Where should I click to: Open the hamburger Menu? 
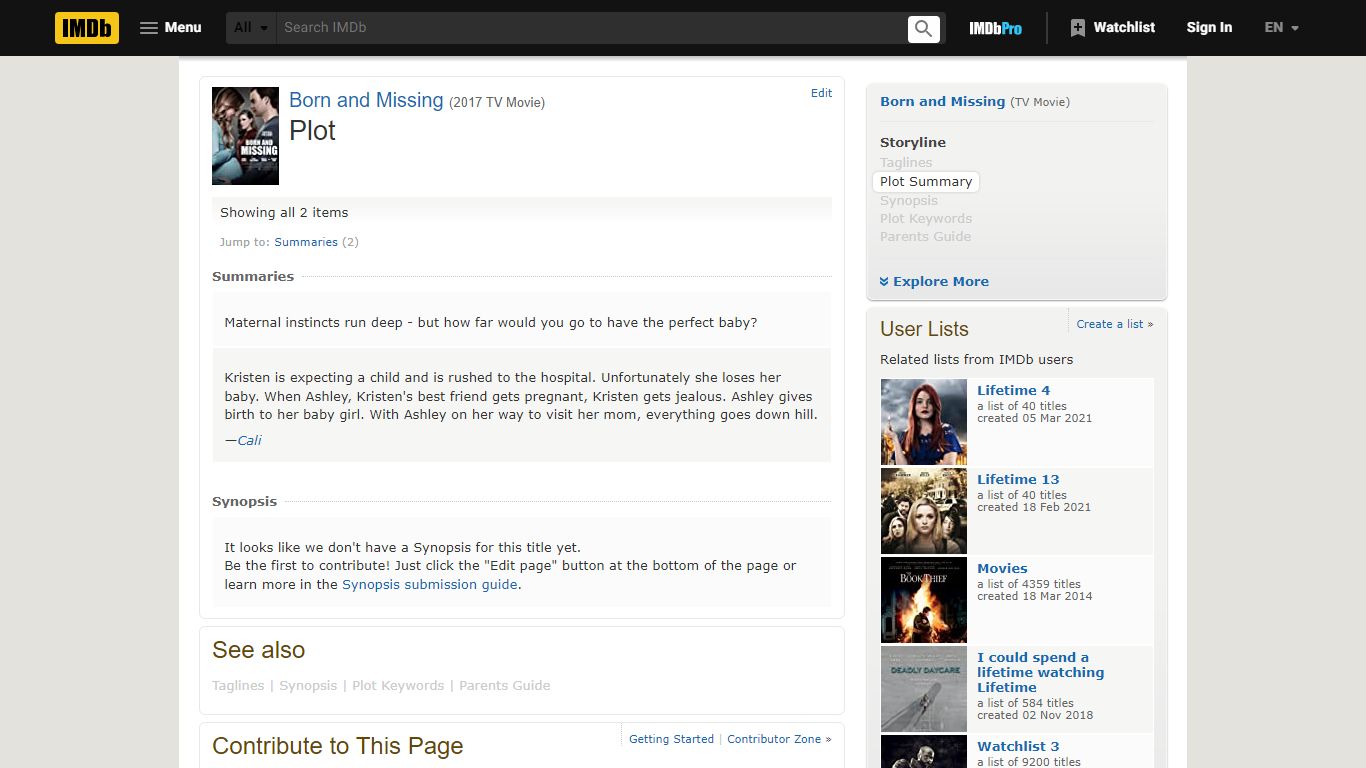click(171, 28)
